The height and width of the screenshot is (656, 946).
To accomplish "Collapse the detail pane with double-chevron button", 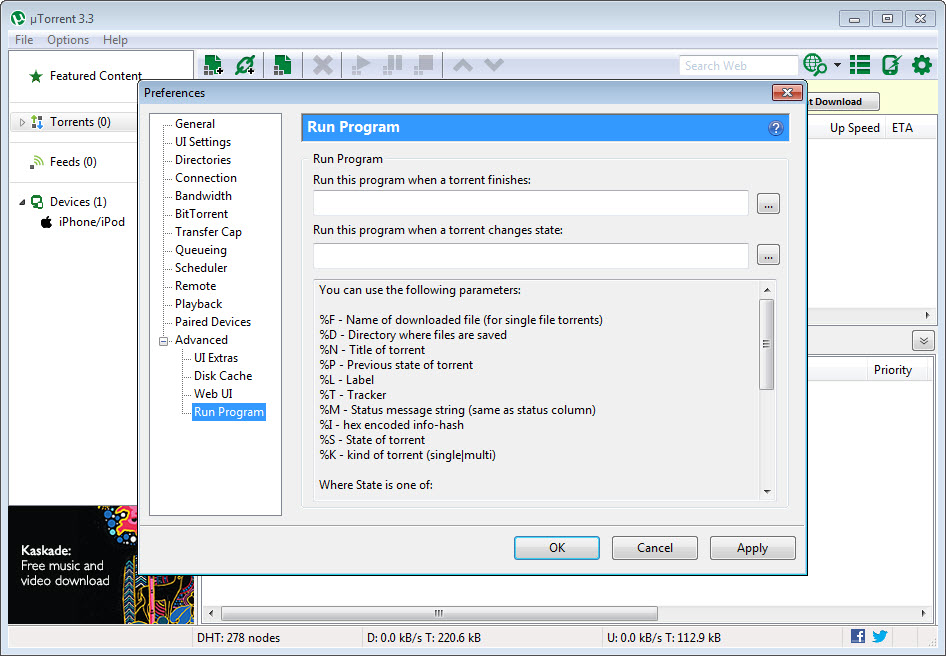I will point(923,340).
